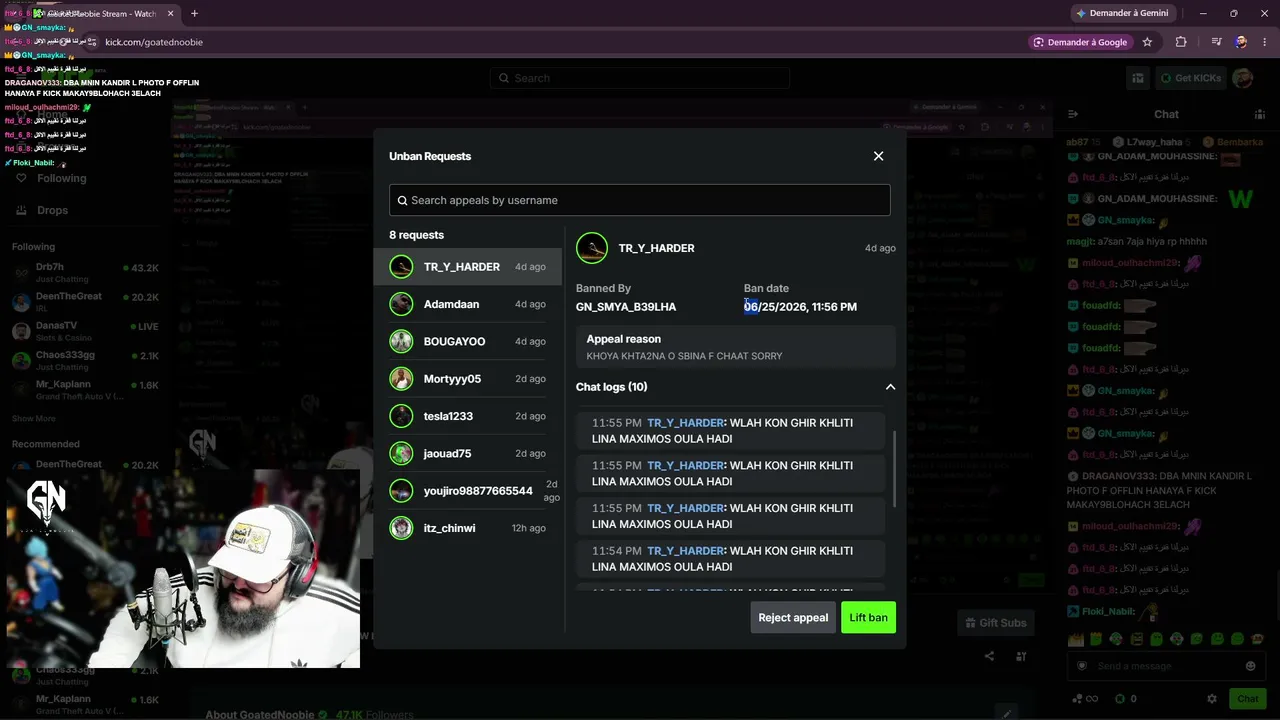The width and height of the screenshot is (1280, 720).
Task: Open Chrome profile avatar
Action: click(x=1241, y=42)
